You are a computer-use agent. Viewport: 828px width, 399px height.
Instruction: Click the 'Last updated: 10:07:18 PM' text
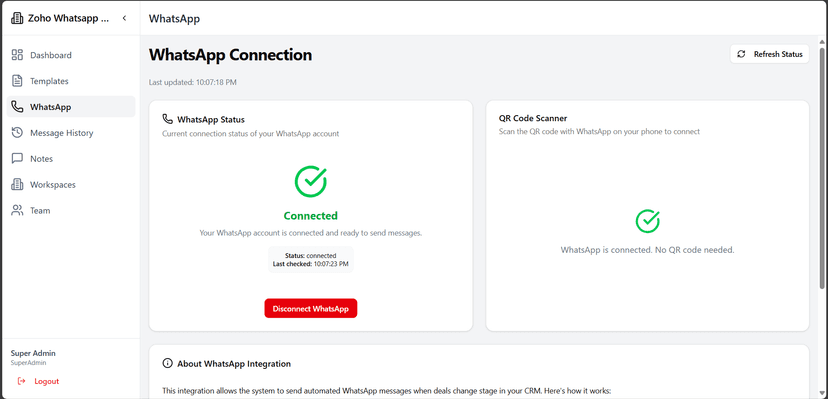[193, 82]
